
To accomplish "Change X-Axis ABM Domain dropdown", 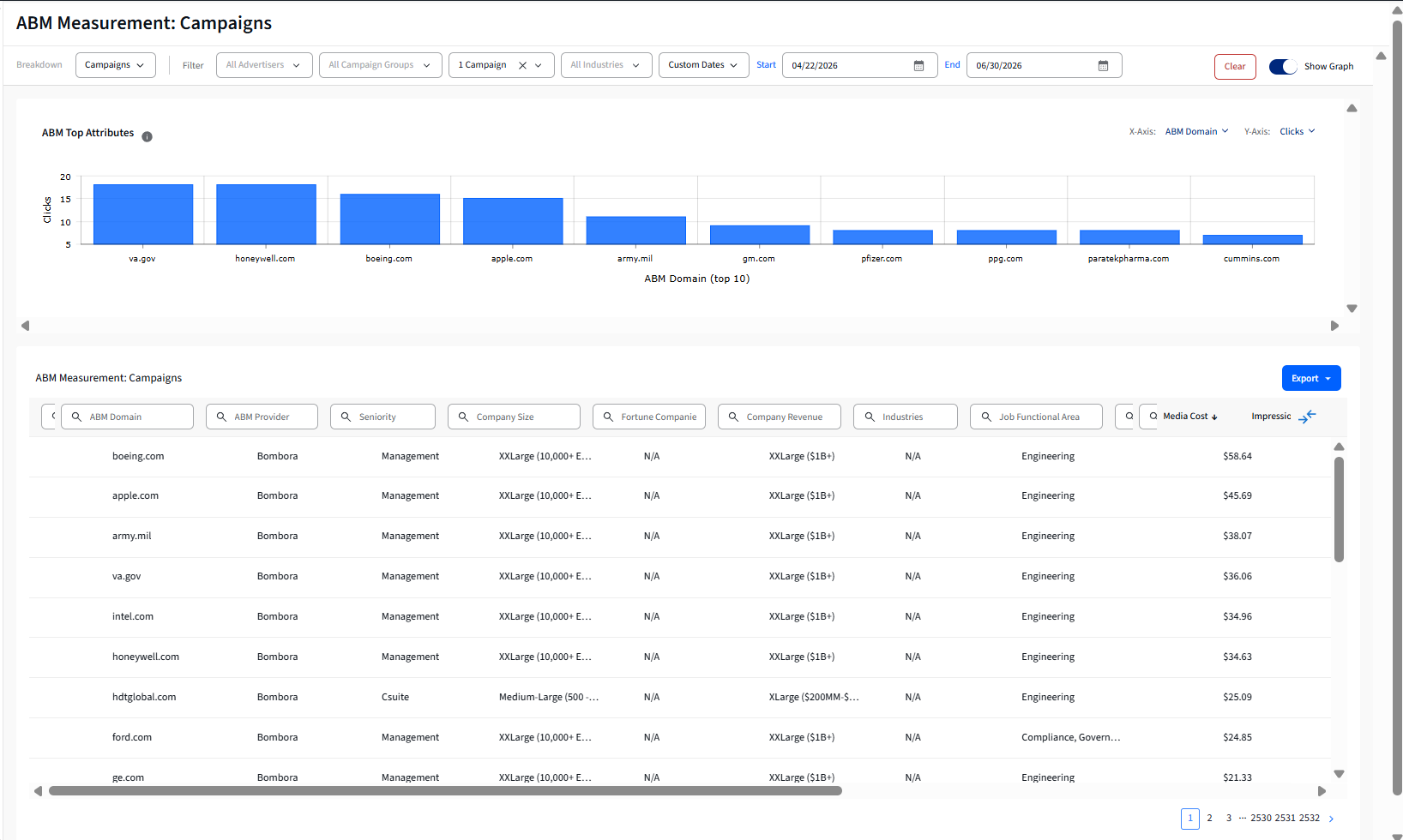I will tap(1197, 131).
